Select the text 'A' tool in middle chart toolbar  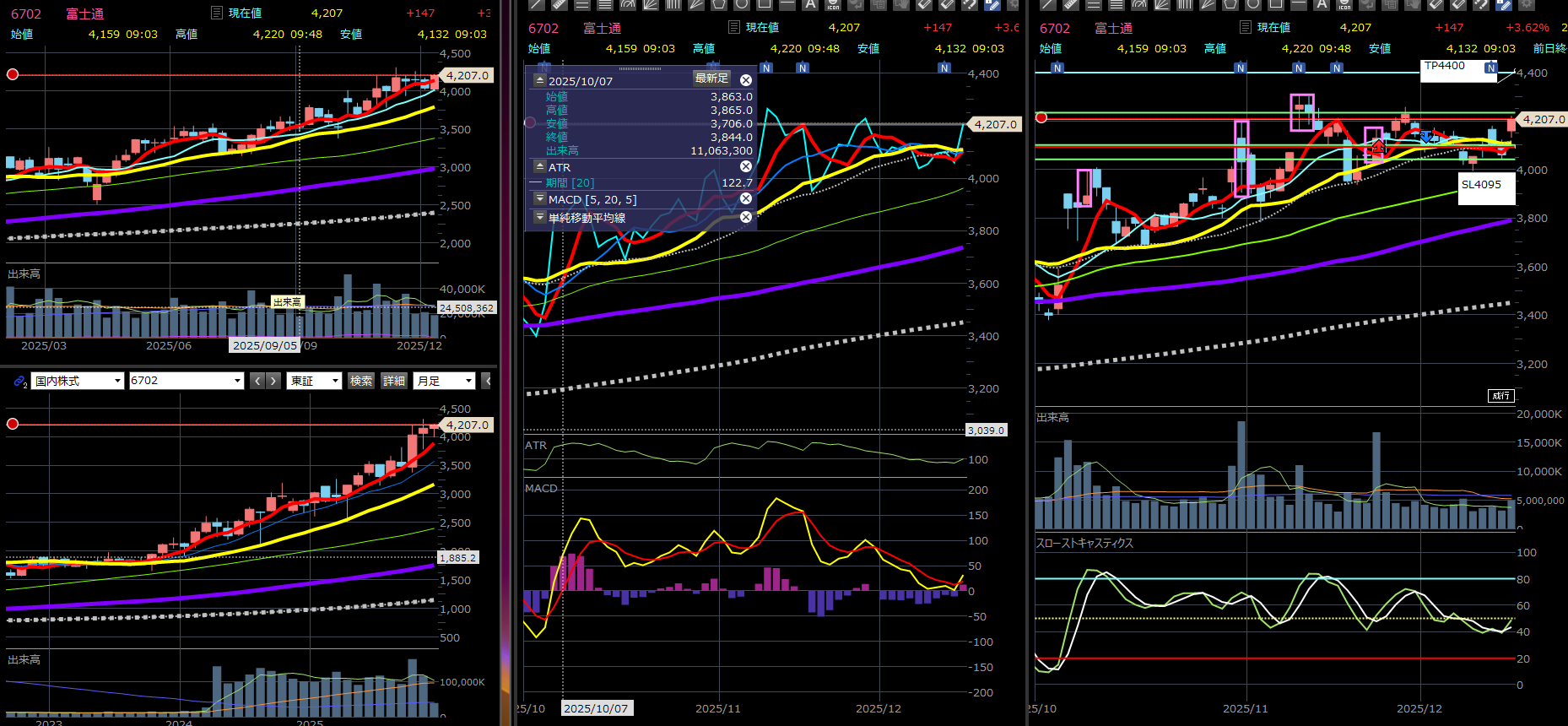tap(810, 4)
